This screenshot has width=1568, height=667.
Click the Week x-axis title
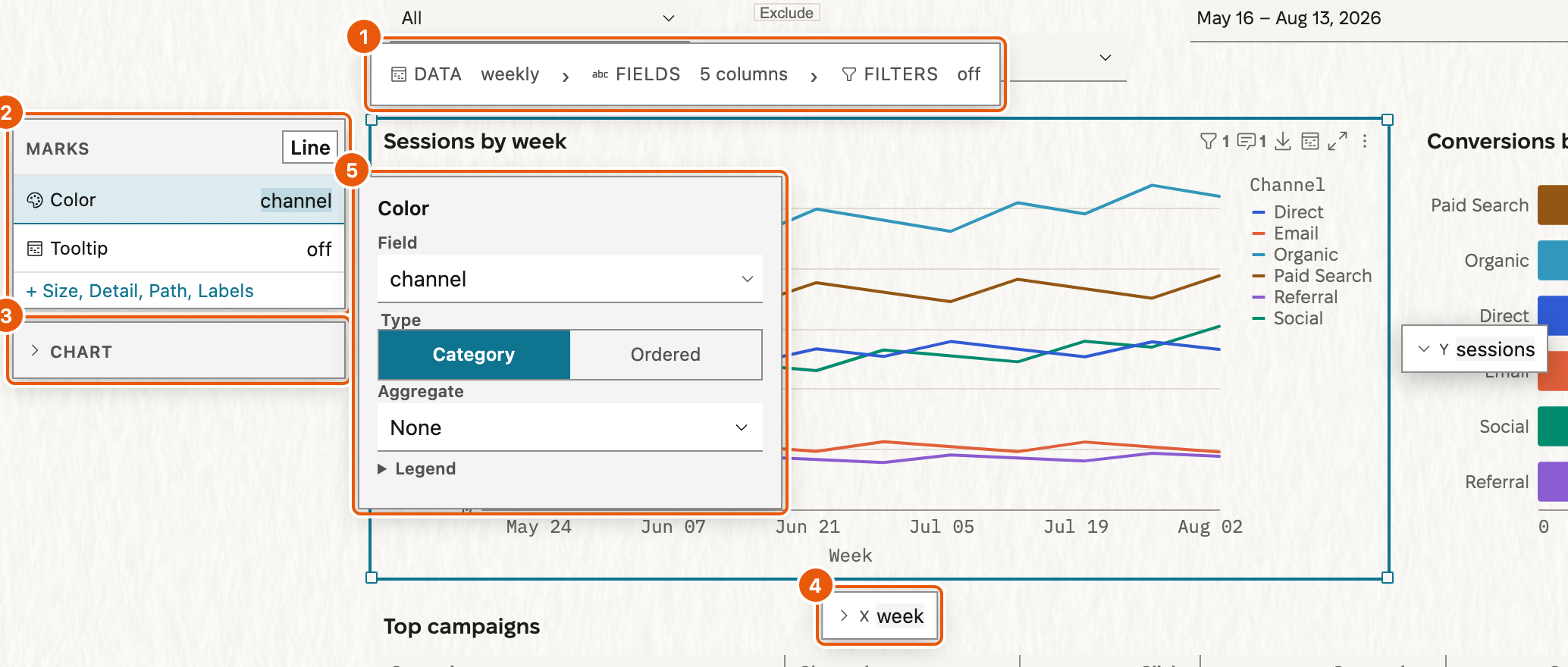tap(851, 556)
